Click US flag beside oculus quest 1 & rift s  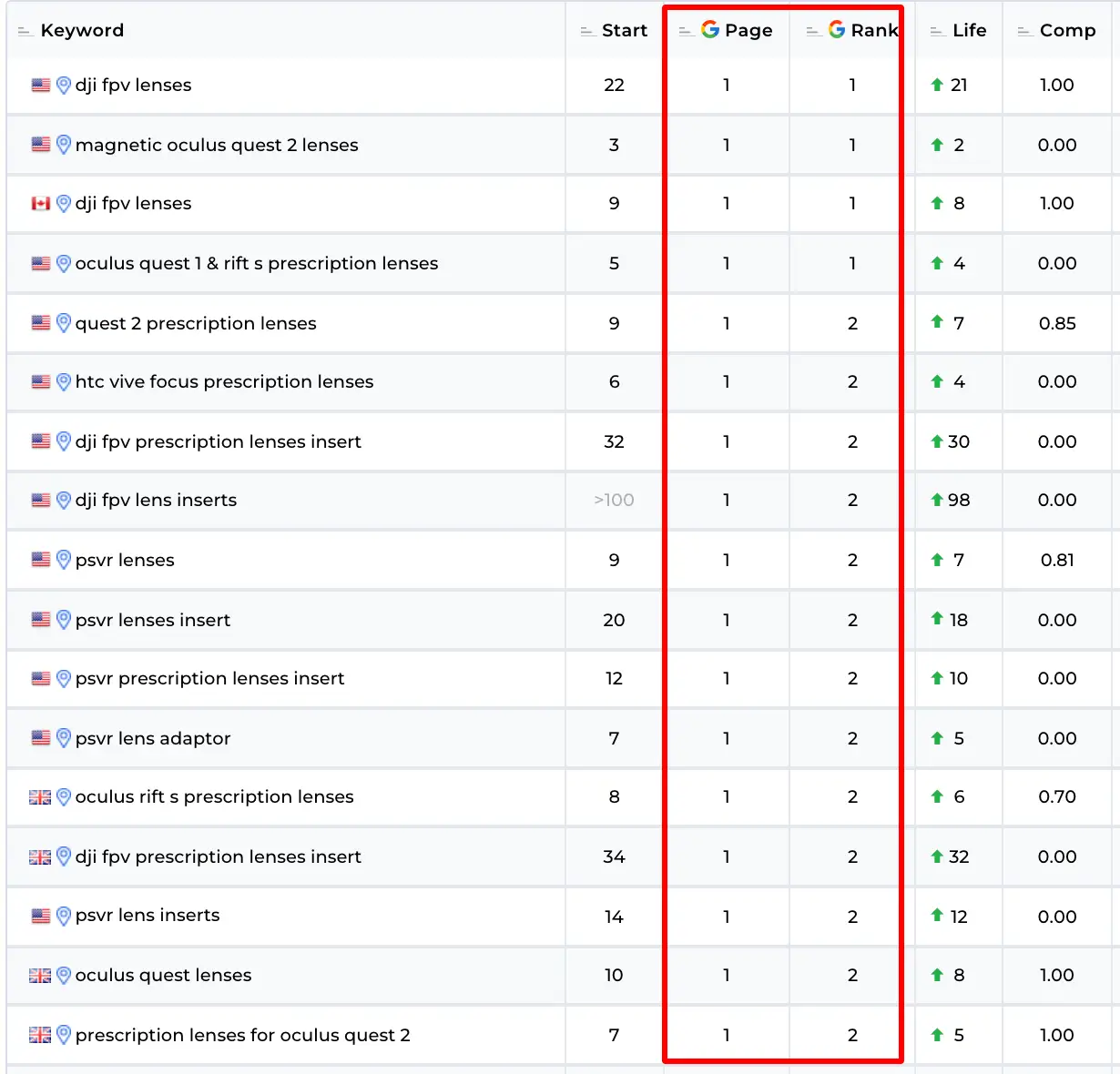click(x=41, y=264)
